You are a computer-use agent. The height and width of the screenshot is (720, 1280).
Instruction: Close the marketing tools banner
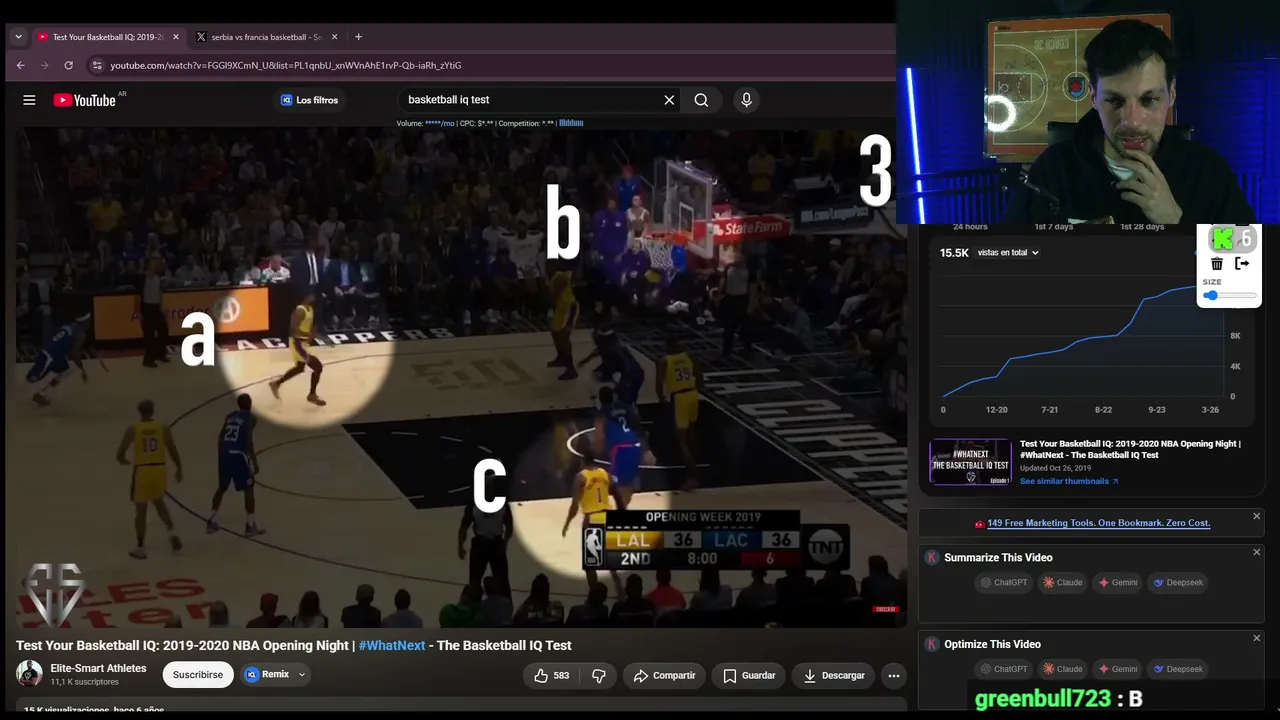[1257, 516]
